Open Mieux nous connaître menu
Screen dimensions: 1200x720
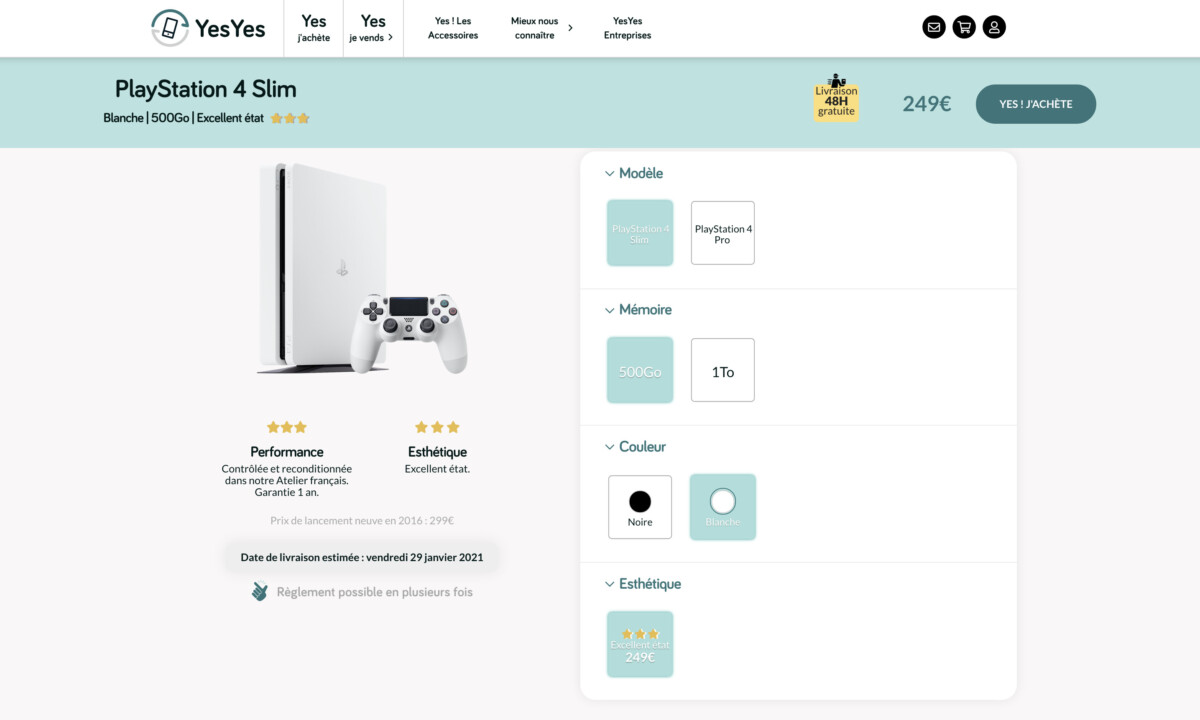540,28
